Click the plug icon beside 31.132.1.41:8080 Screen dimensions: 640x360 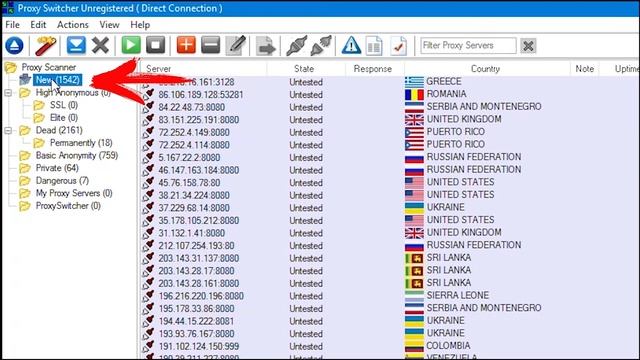pos(148,233)
